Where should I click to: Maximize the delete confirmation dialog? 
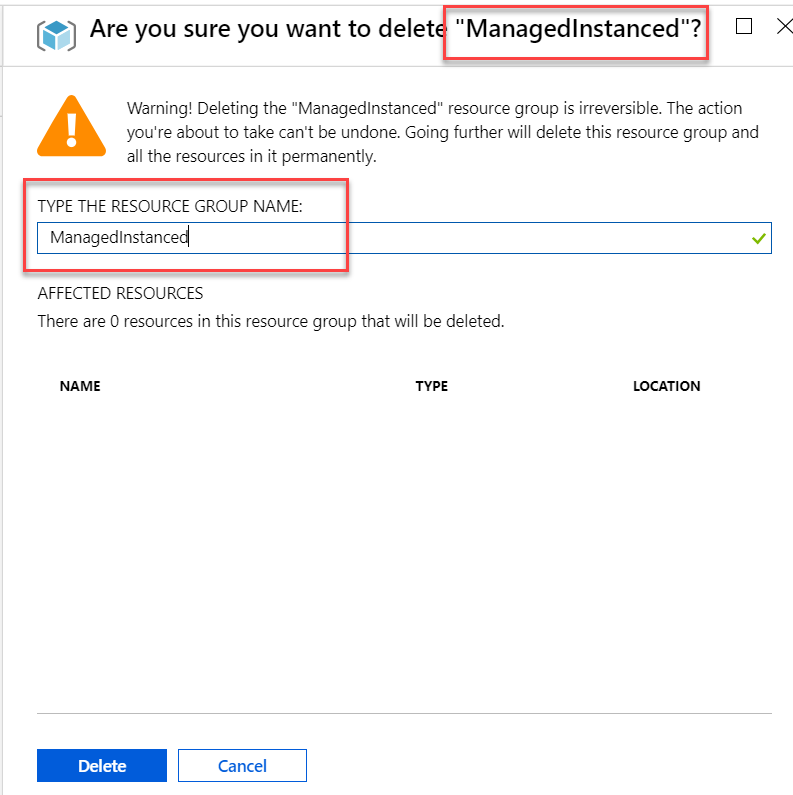coord(744,27)
